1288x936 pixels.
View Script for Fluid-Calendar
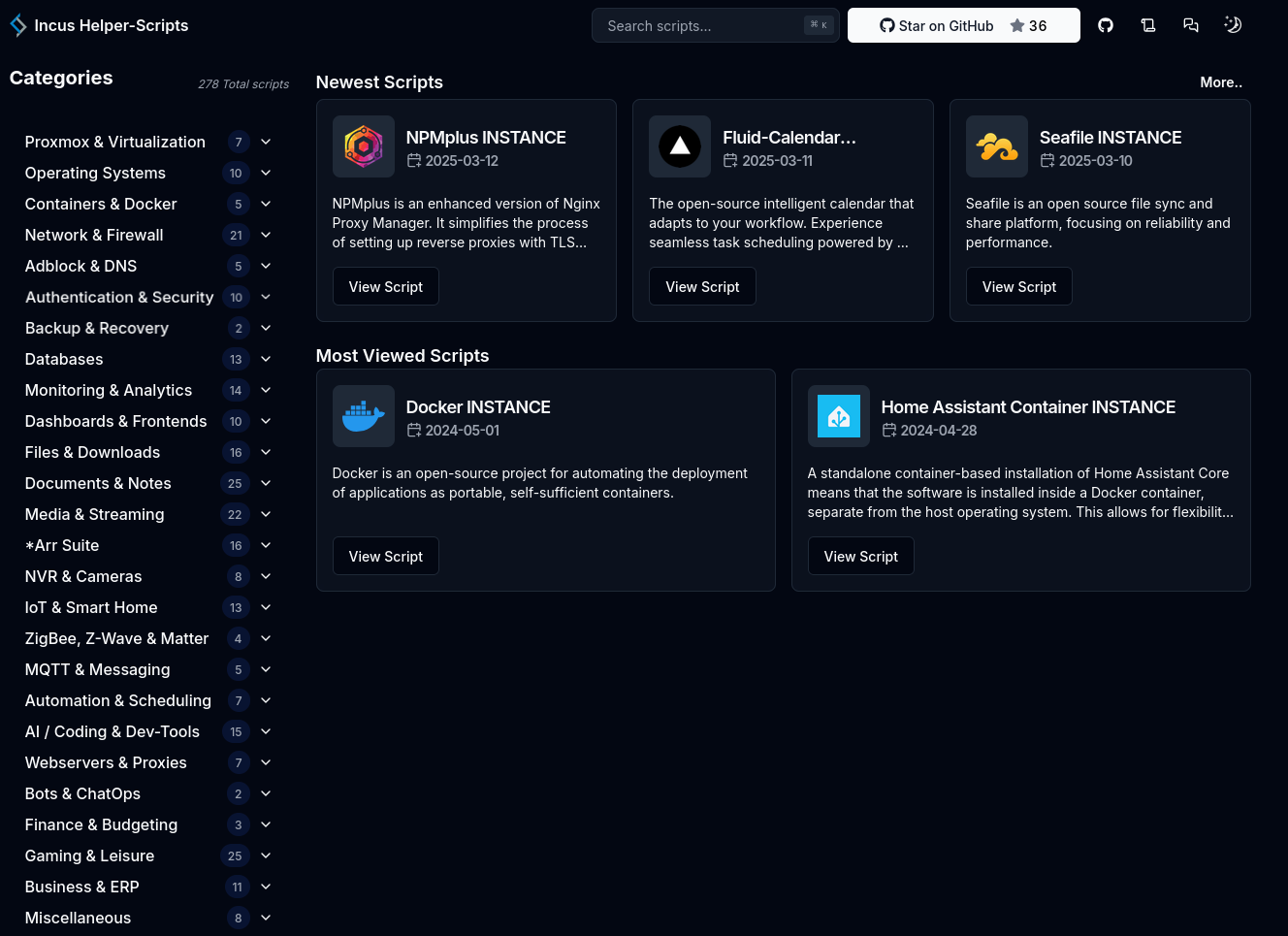tap(702, 286)
